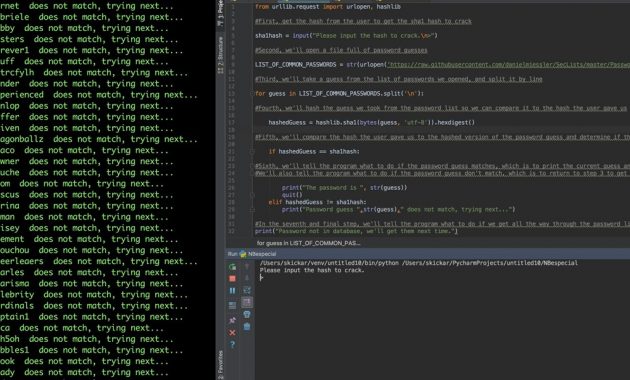Viewport: 630px width, 380px height.
Task: Click the seventh and final step comment
Action: point(442,224)
